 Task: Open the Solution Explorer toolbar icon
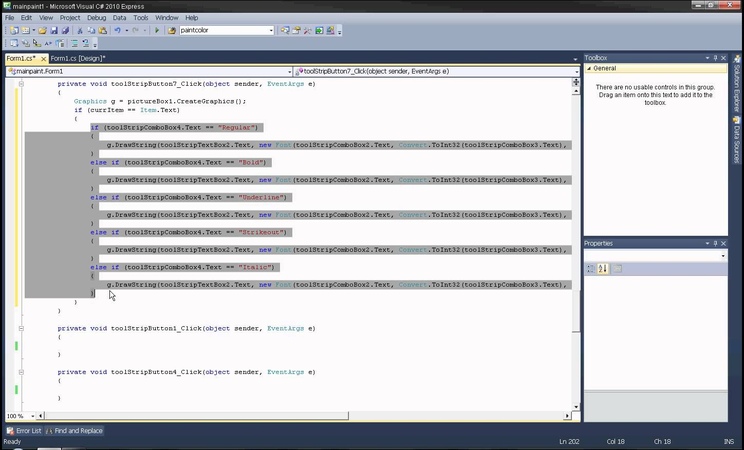(285, 30)
